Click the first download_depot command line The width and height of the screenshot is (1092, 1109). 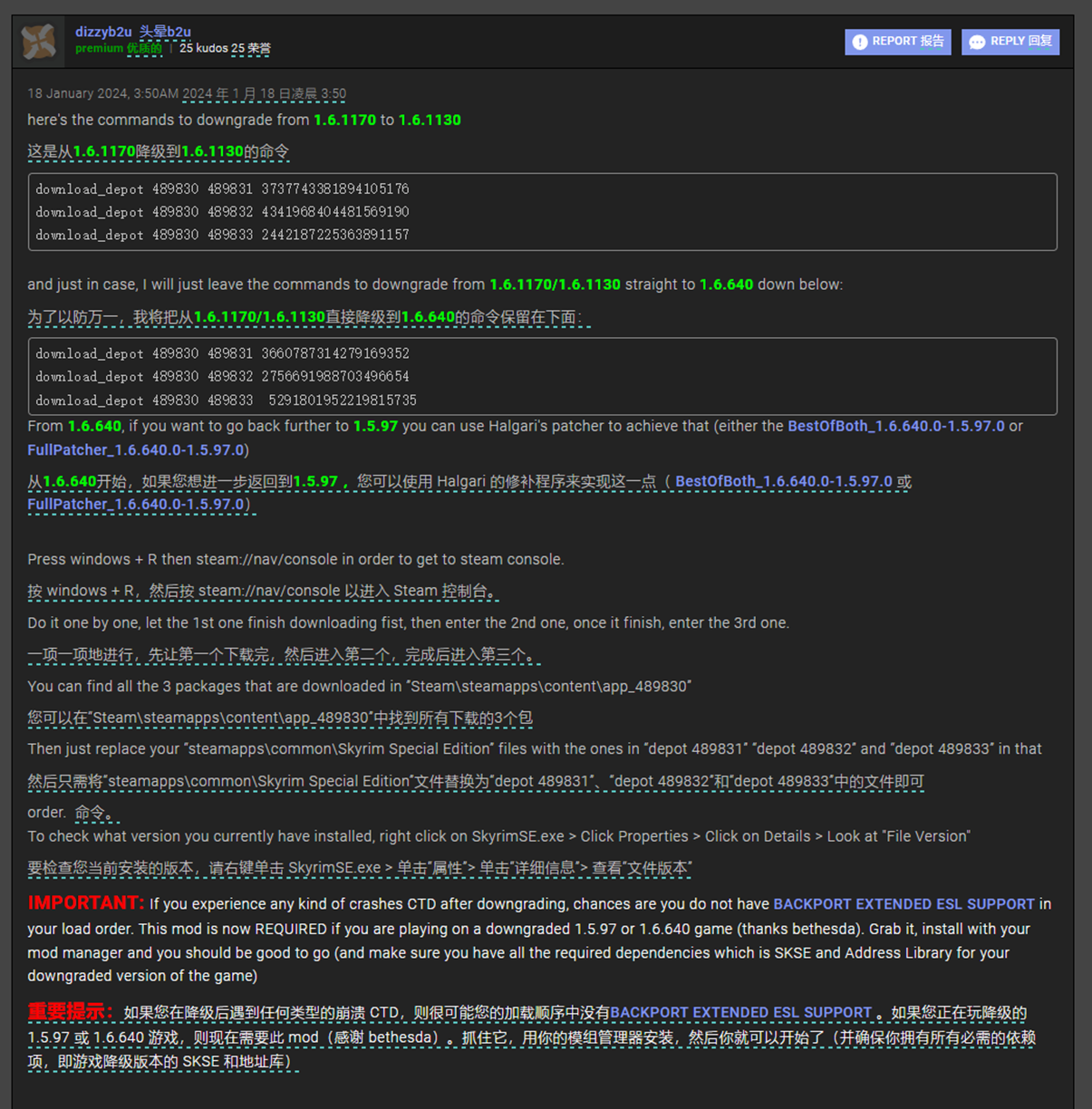[x=223, y=188]
